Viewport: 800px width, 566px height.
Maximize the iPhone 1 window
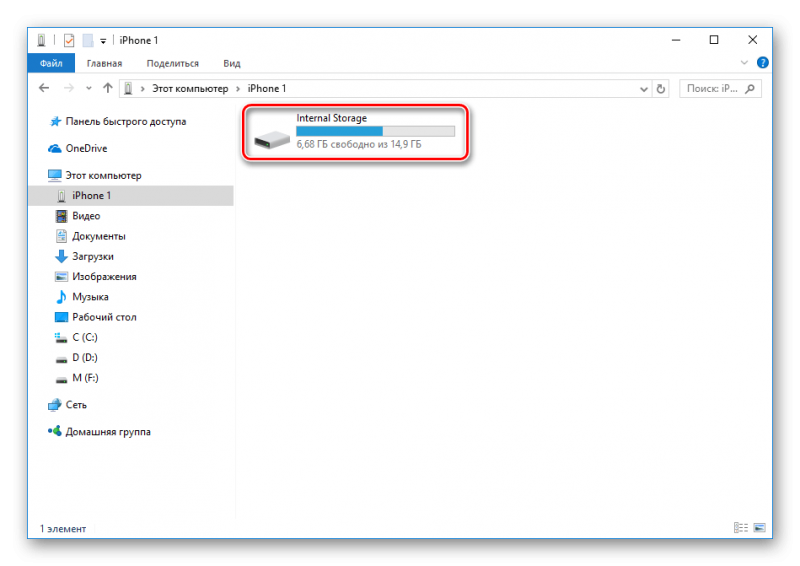714,40
